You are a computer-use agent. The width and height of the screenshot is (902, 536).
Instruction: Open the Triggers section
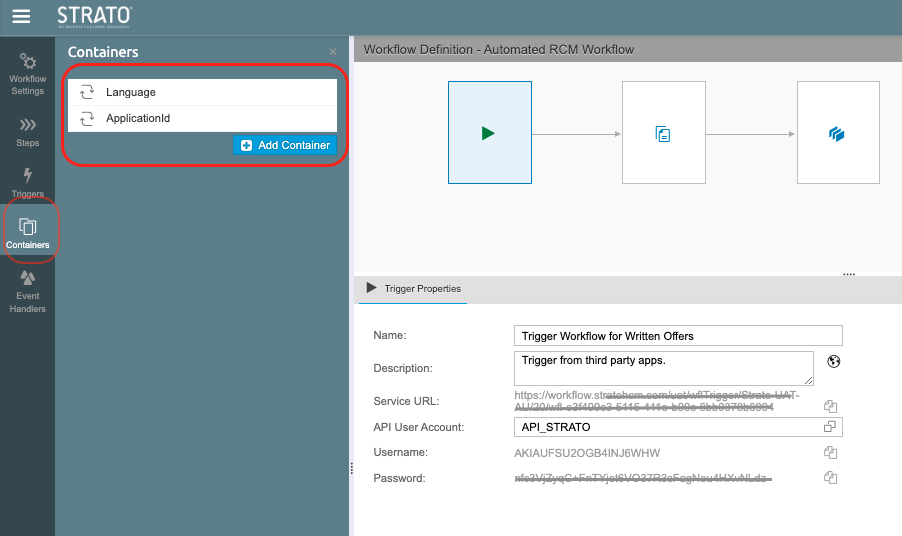point(27,182)
